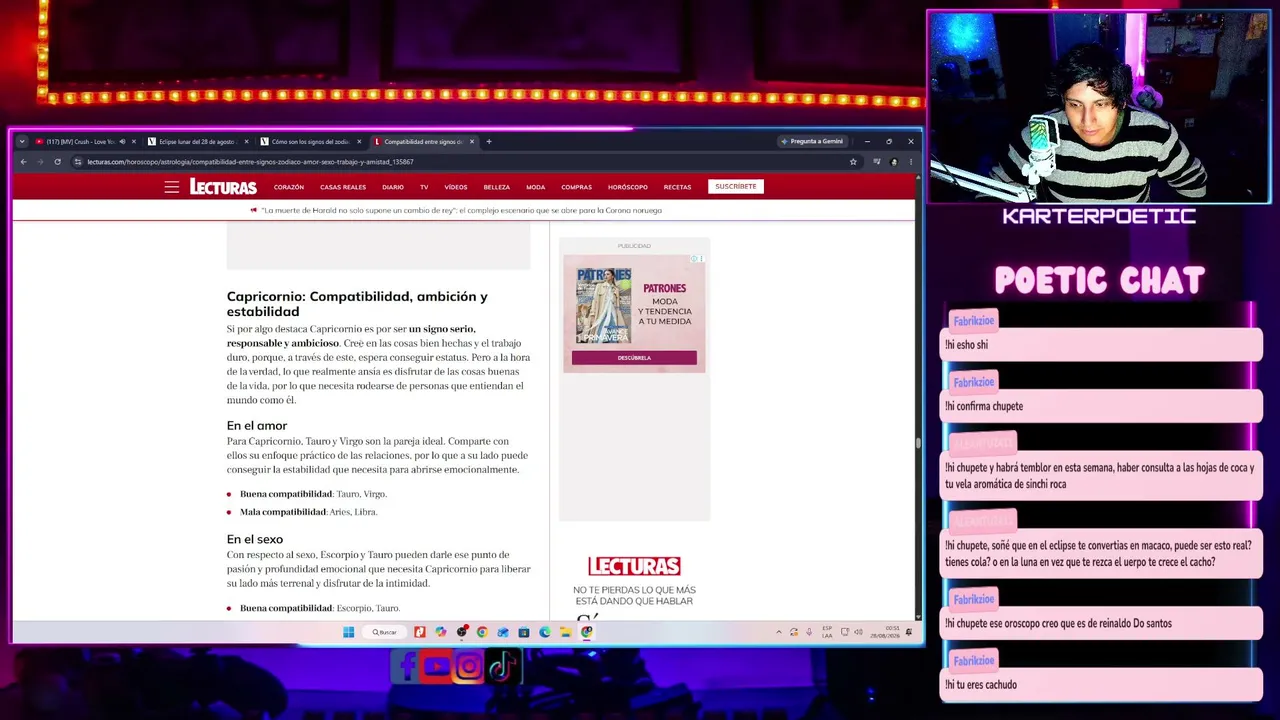Open the taskbar clock and date
The width and height of the screenshot is (1280, 720).
(x=884, y=632)
